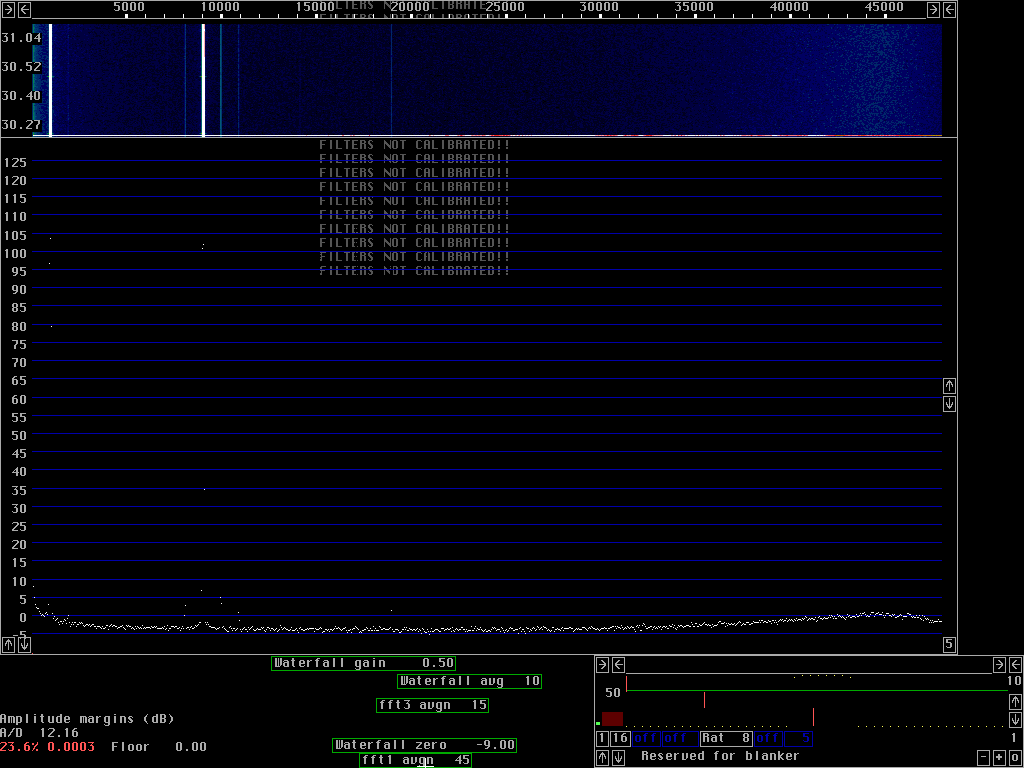Click the plus button in the blanker panel

tap(999, 758)
